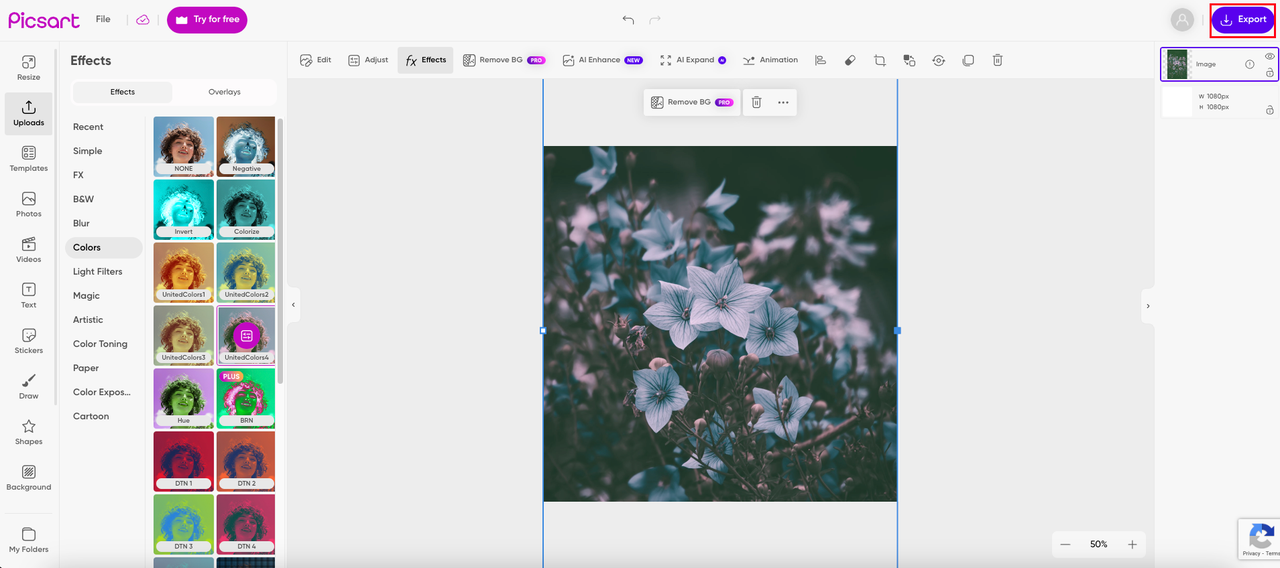
Task: Open the Draw tool in sidebar
Action: pyautogui.click(x=29, y=386)
